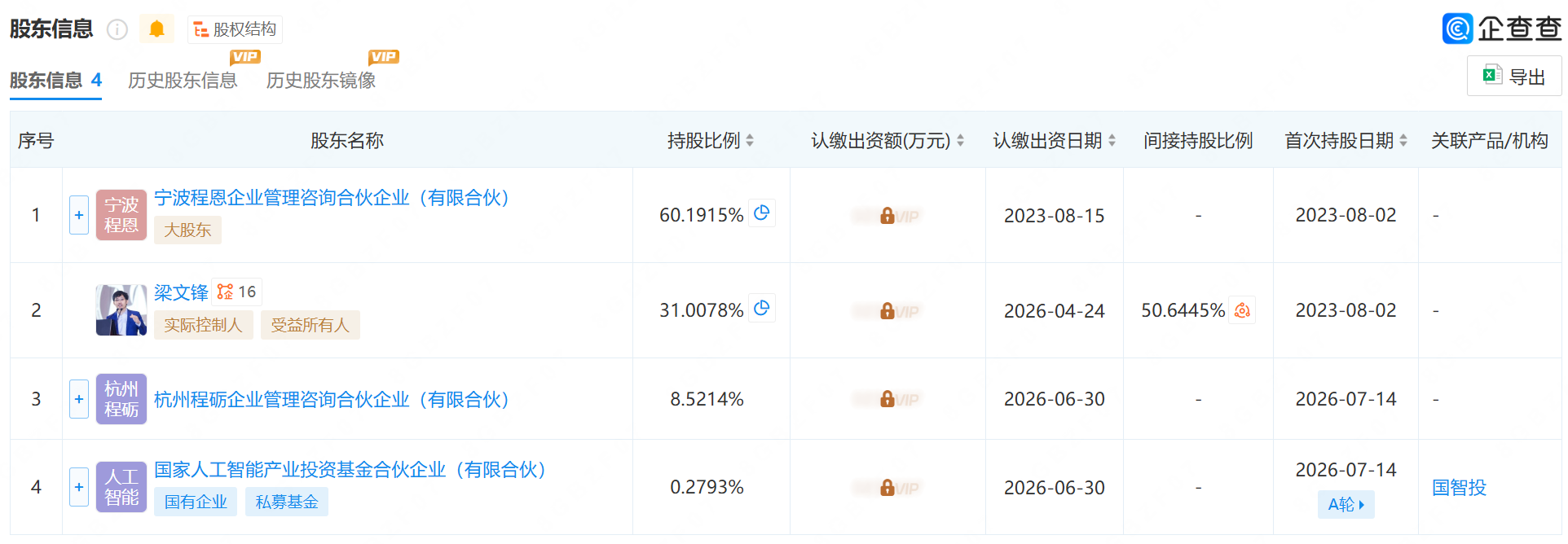This screenshot has height=544, width=1568.
Task: Click the 受益所有人 tag
Action: 311,325
